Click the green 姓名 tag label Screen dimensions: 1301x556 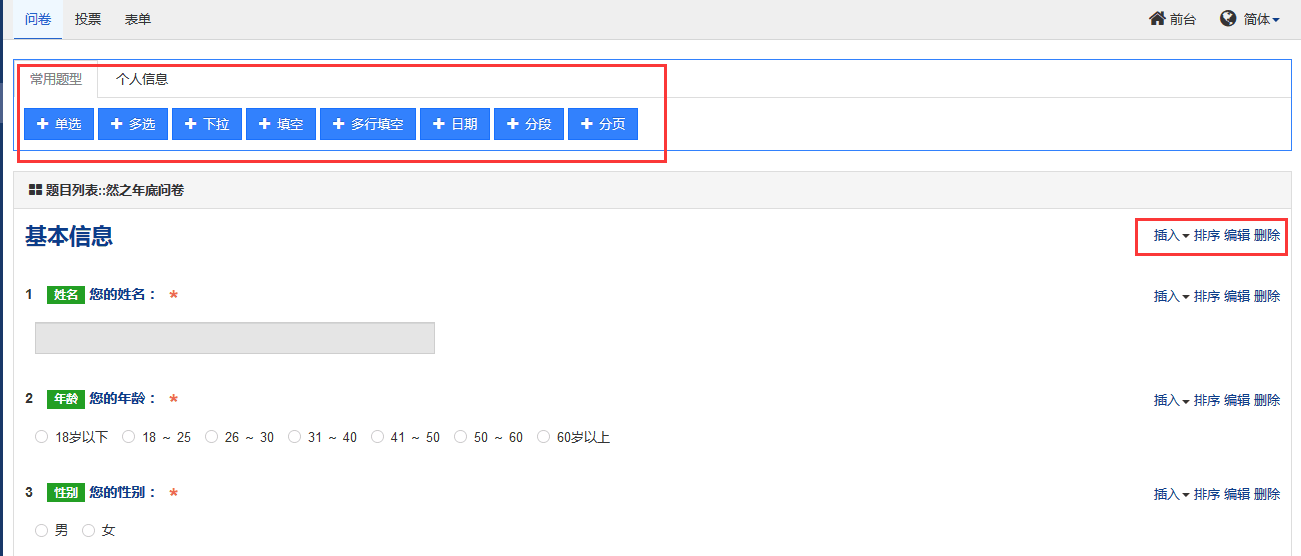pyautogui.click(x=66, y=295)
